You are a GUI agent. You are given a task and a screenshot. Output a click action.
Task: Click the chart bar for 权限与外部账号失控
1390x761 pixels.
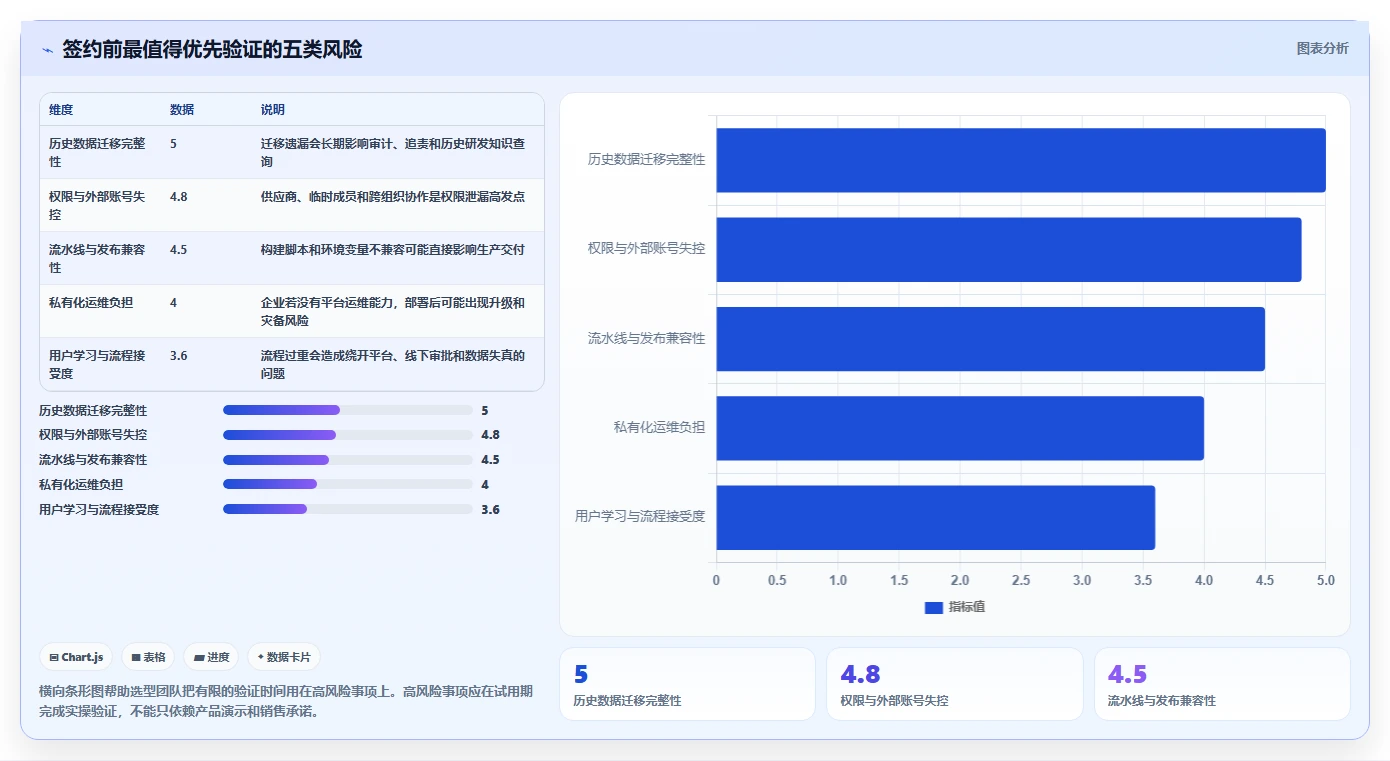pyautogui.click(x=1009, y=249)
